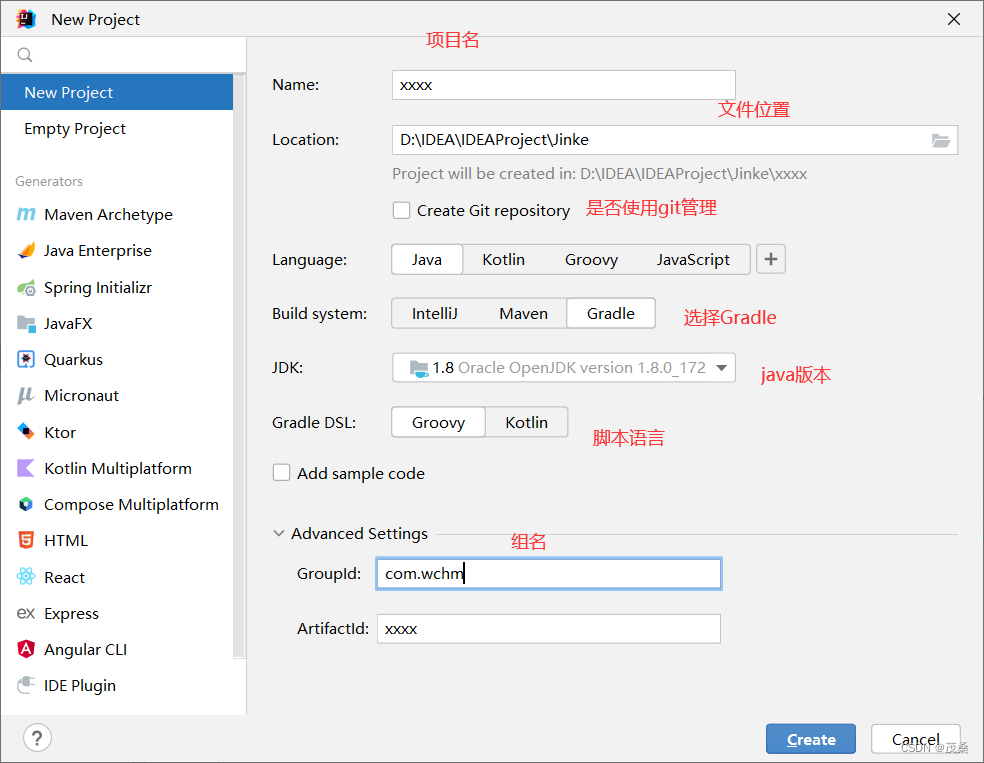Click the JavaFX folder icon

point(26,324)
